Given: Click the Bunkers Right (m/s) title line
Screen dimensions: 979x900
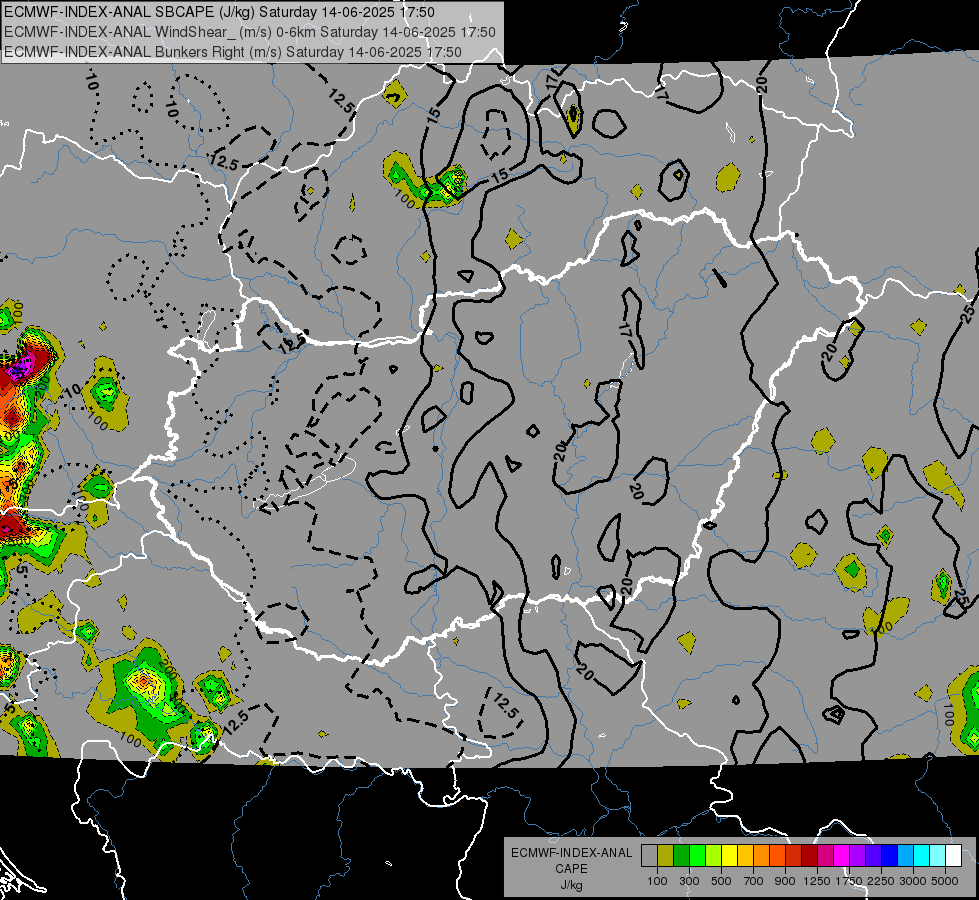Looking at the screenshot, I should [x=233, y=52].
